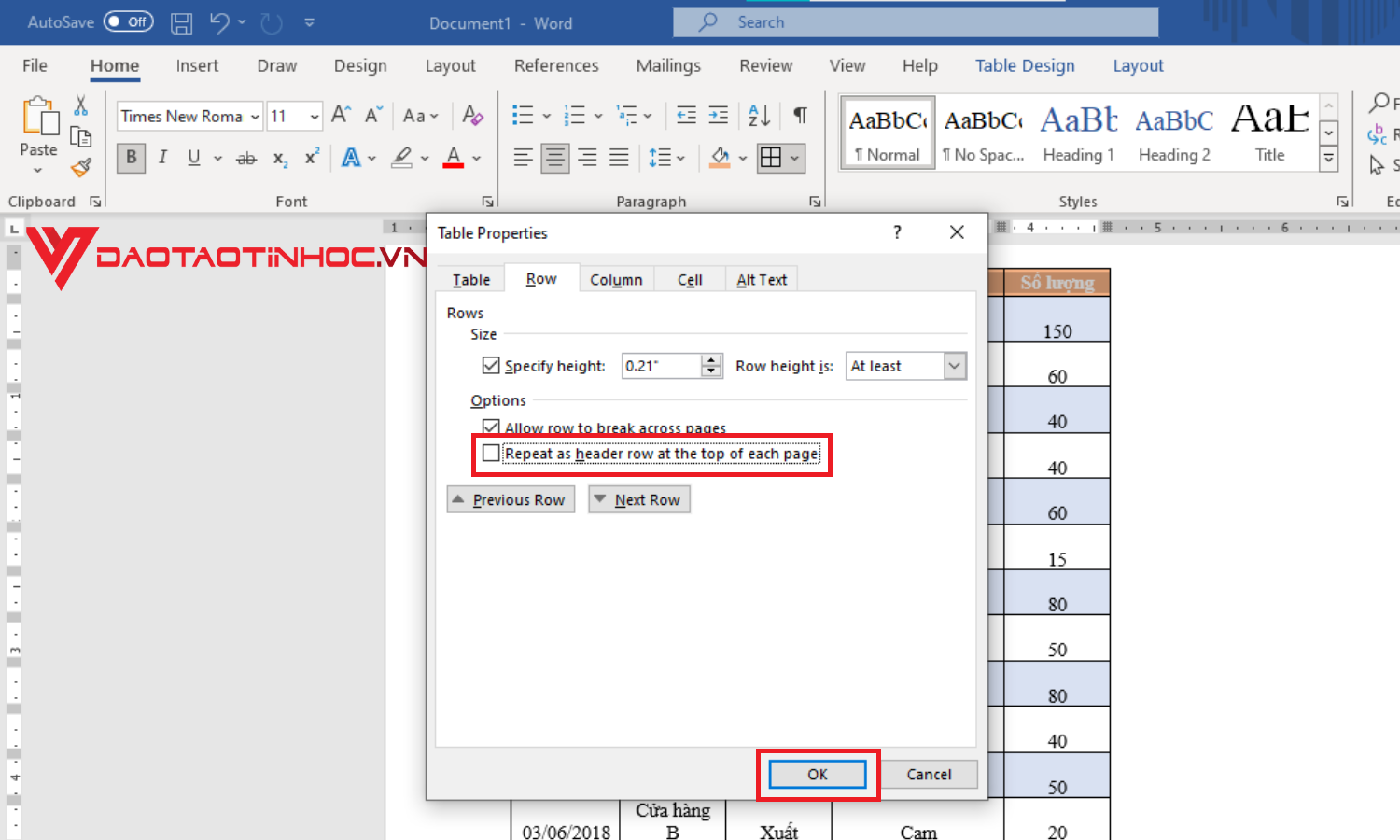Increase paragraph indent
The image size is (1400, 840).
pyautogui.click(x=718, y=115)
